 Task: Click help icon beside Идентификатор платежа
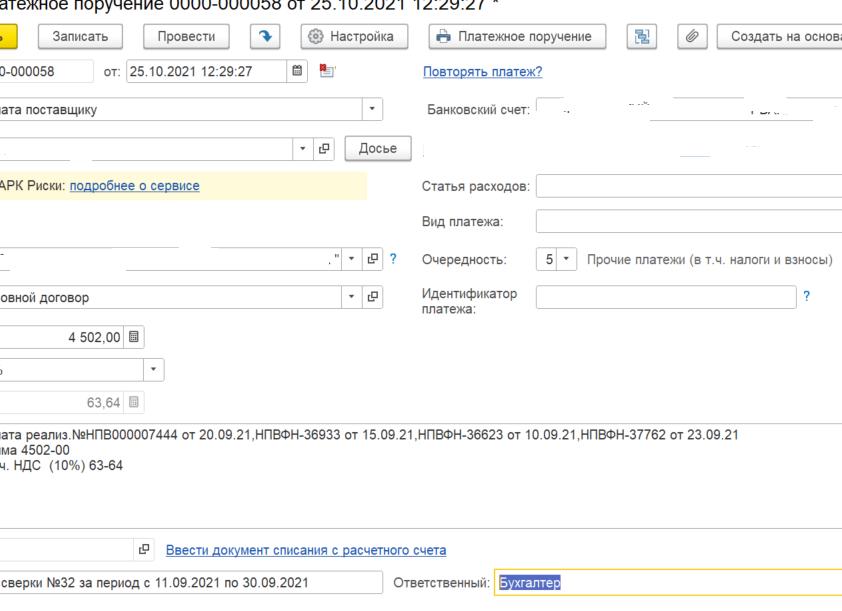point(807,296)
